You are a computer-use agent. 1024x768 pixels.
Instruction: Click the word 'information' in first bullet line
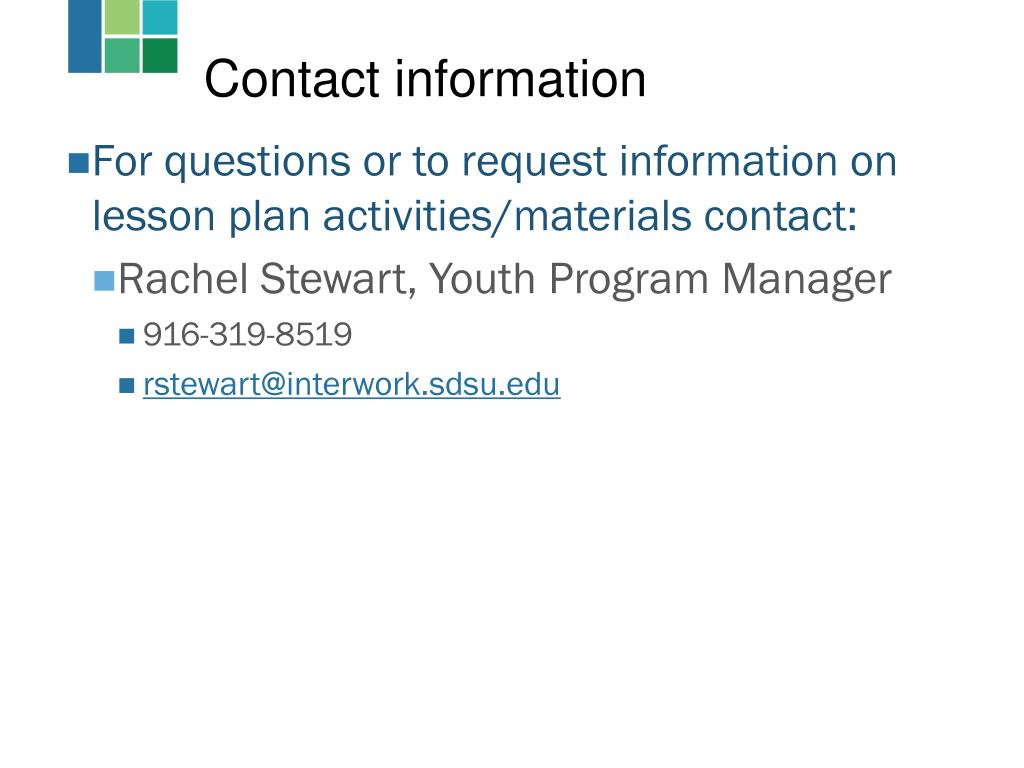click(x=728, y=161)
